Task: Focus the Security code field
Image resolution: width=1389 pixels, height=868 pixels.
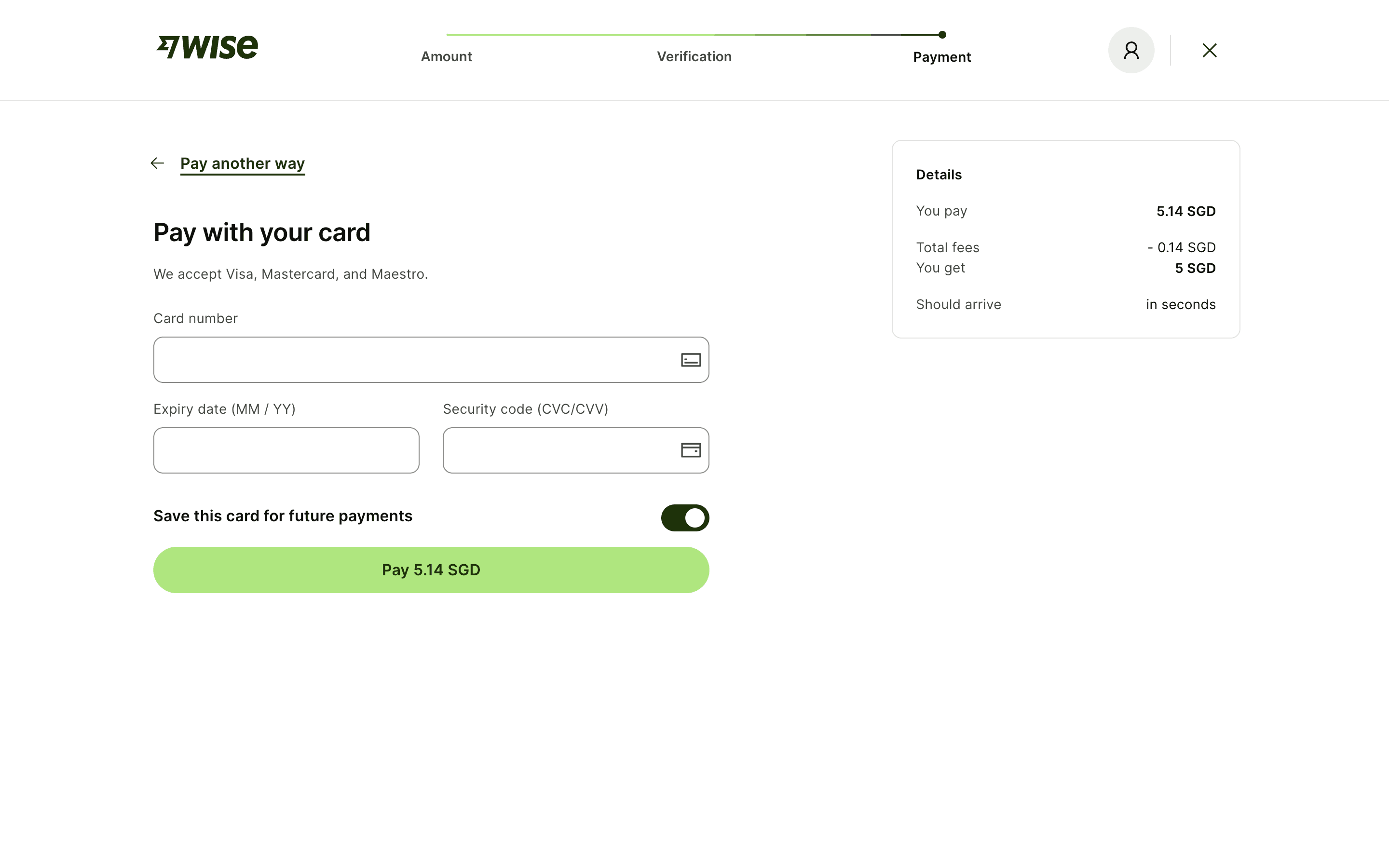Action: point(559,451)
